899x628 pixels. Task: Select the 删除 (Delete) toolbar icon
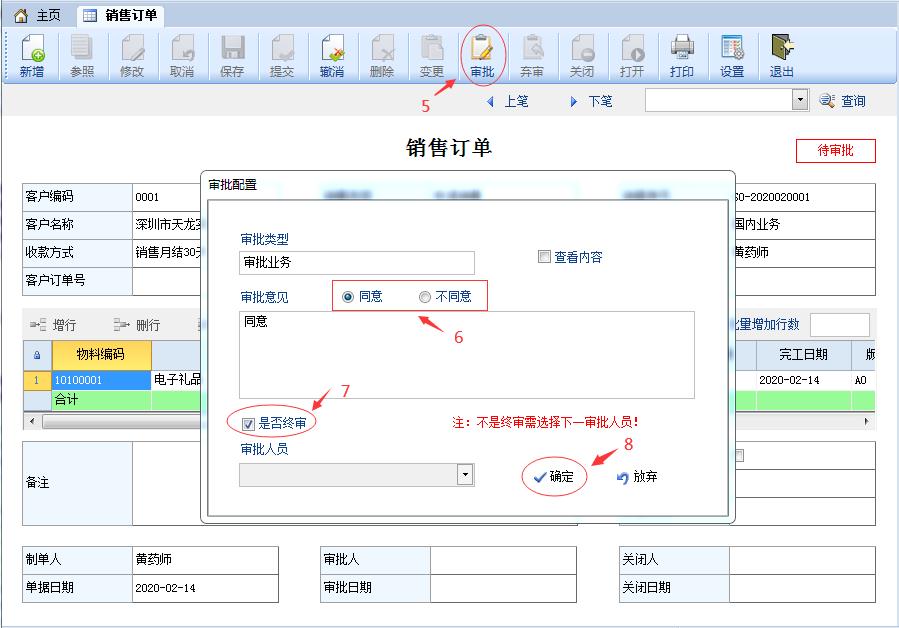coord(382,55)
